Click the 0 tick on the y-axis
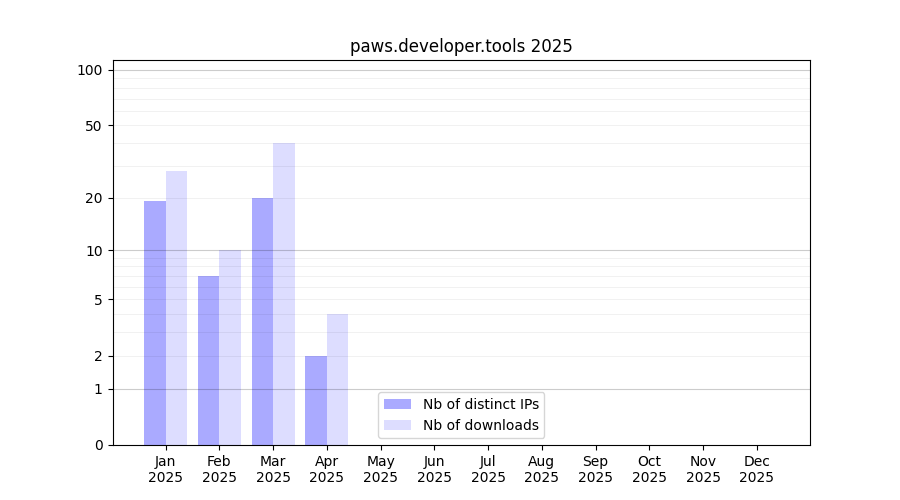The width and height of the screenshot is (900, 500). point(98,445)
